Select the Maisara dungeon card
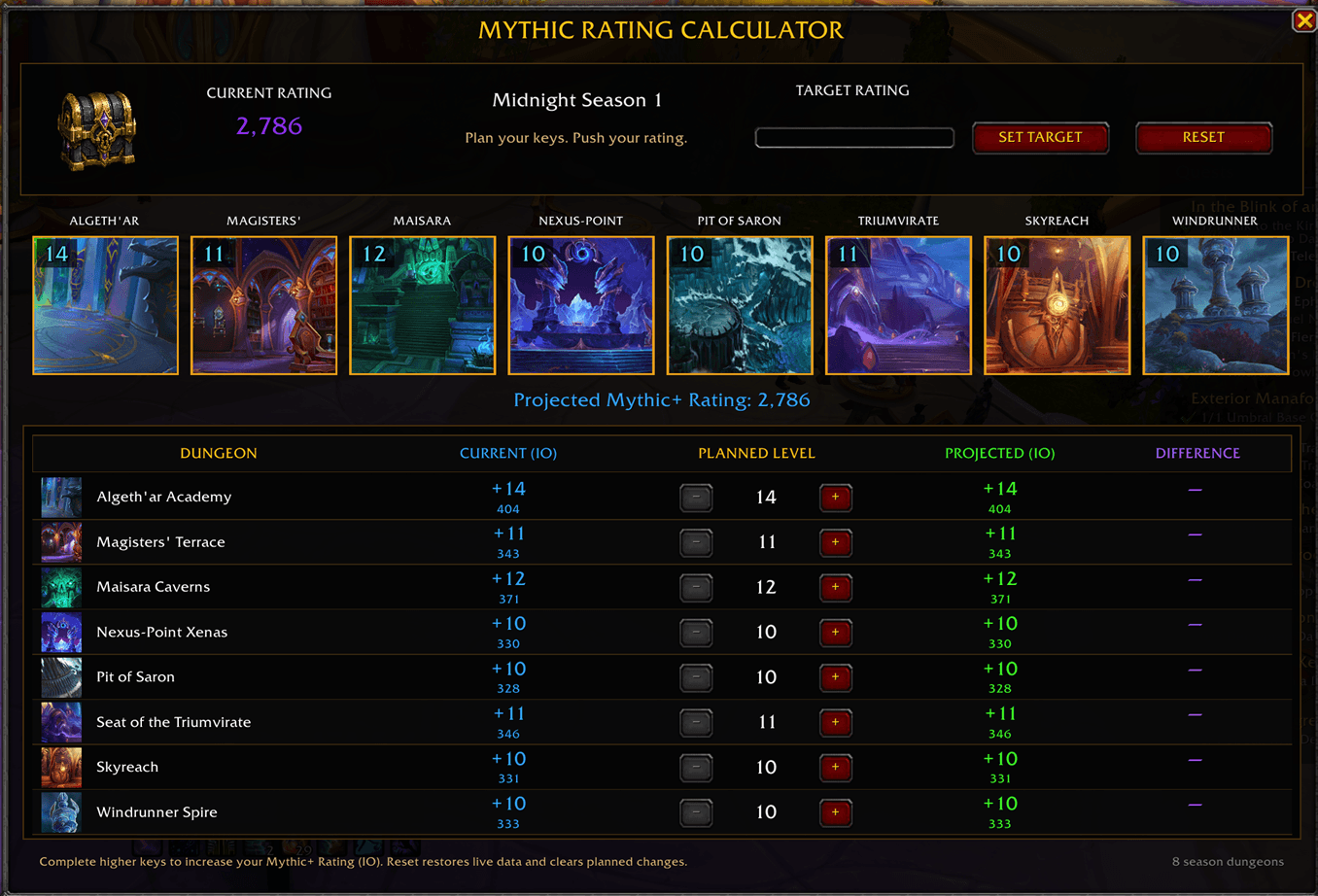1318x896 pixels. pyautogui.click(x=422, y=305)
